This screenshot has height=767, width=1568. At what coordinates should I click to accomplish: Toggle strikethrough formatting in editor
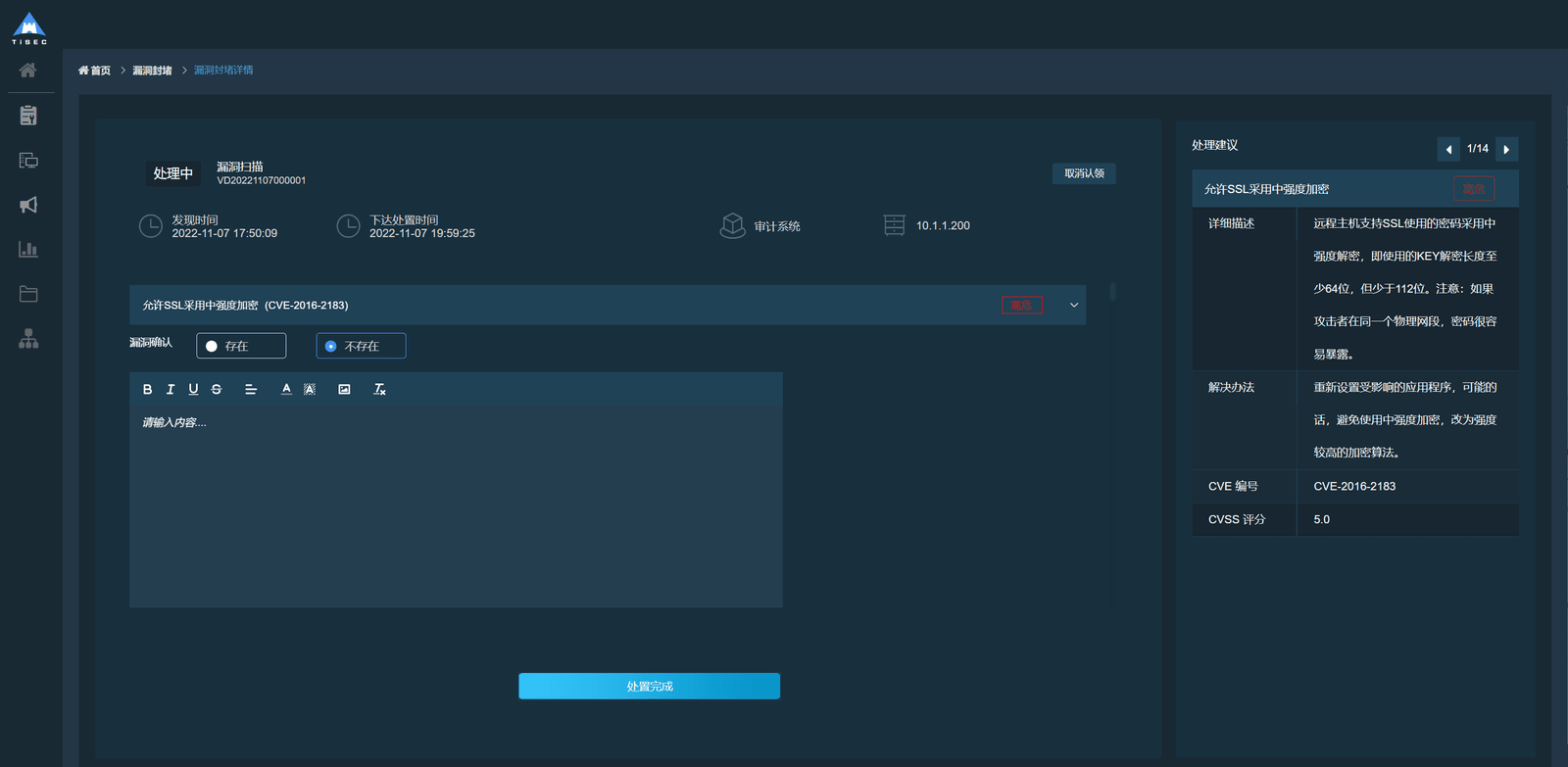point(217,389)
